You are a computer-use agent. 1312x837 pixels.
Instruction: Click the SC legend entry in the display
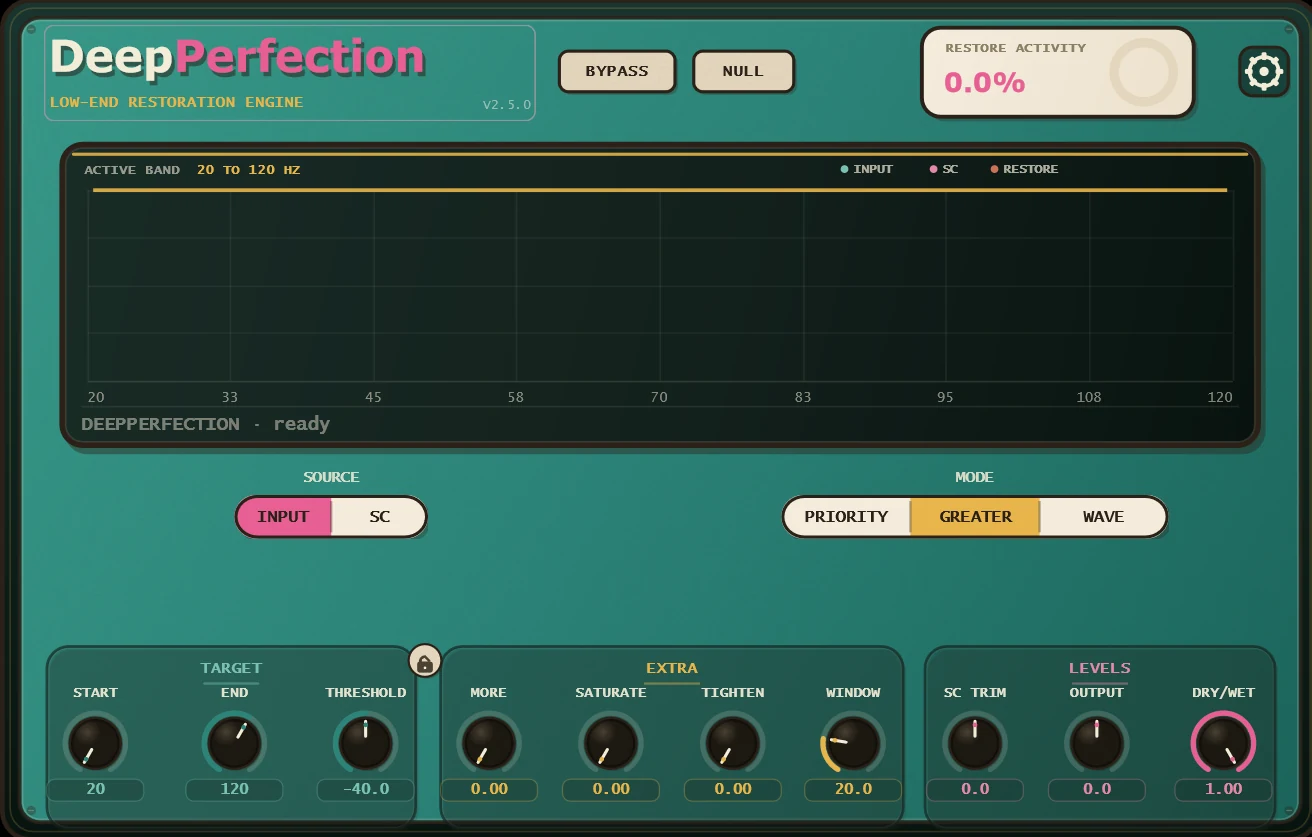click(x=944, y=169)
